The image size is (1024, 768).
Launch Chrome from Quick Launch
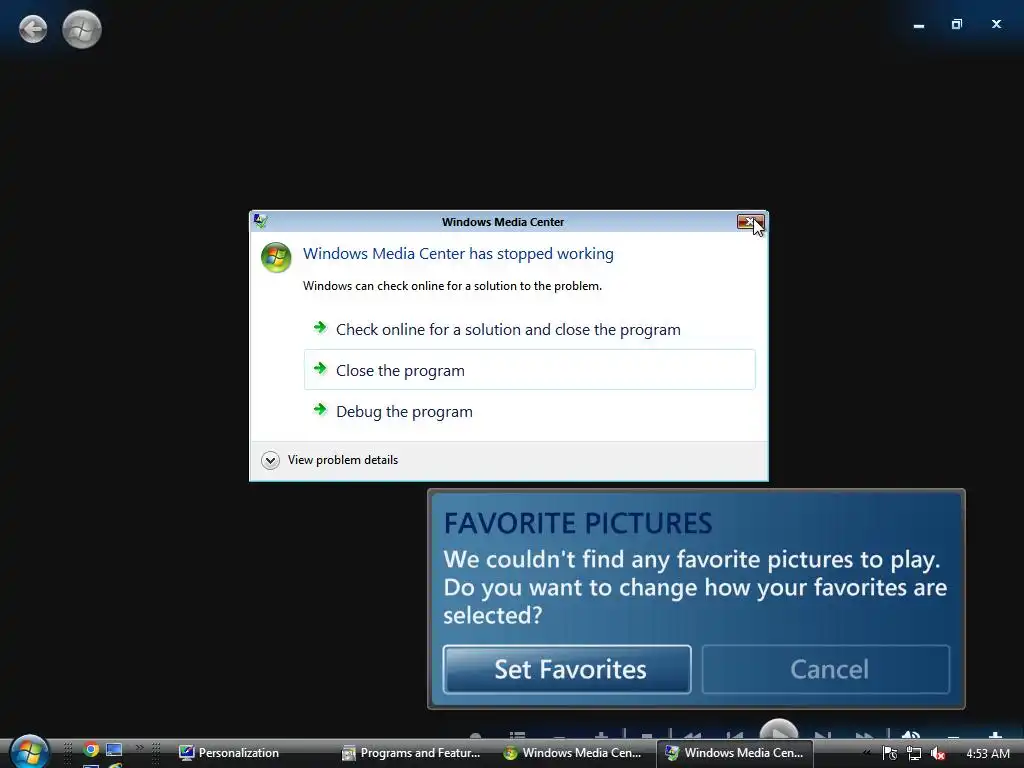coord(91,750)
